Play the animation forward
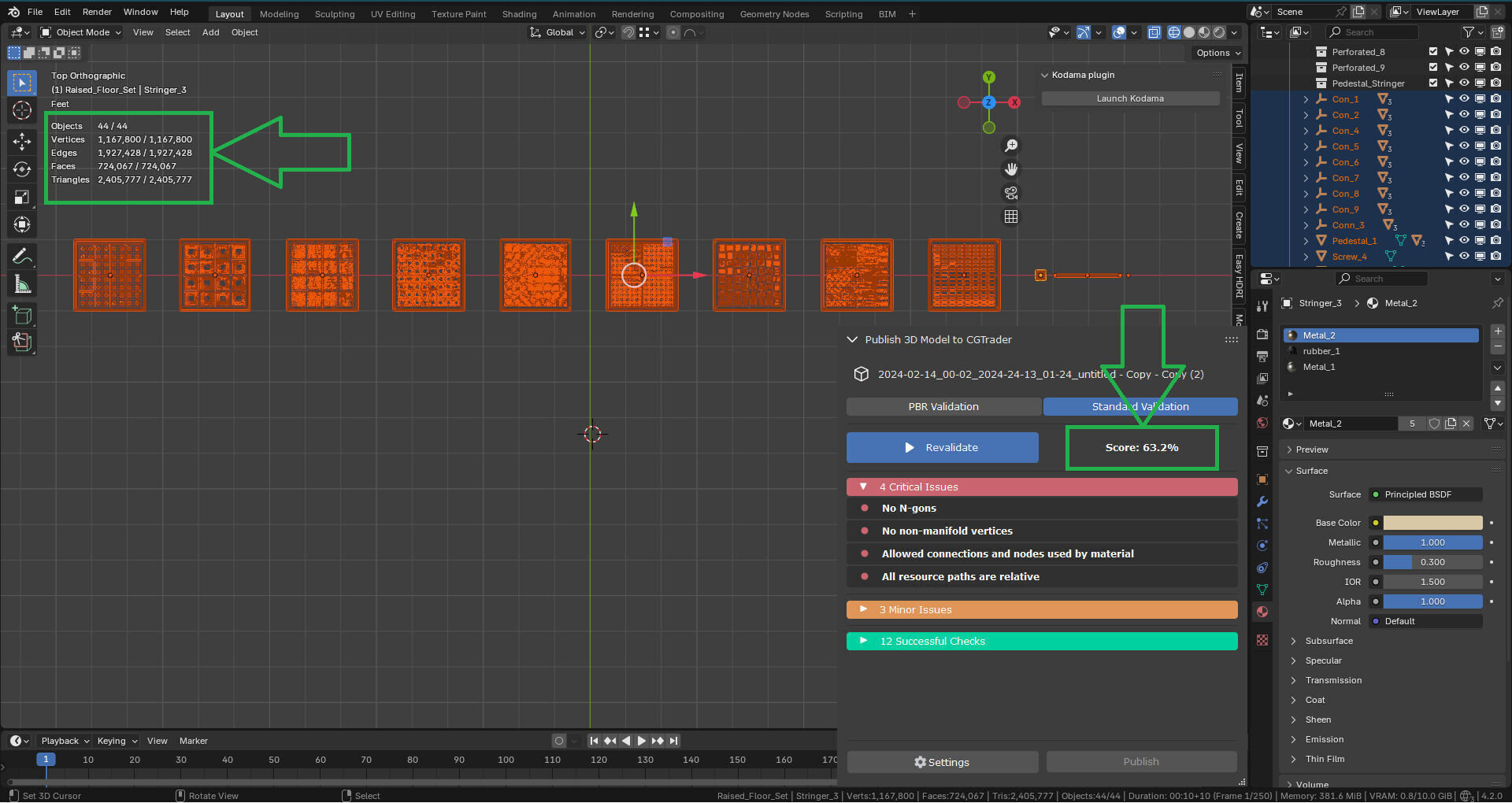The image size is (1512, 803). pyautogui.click(x=642, y=741)
